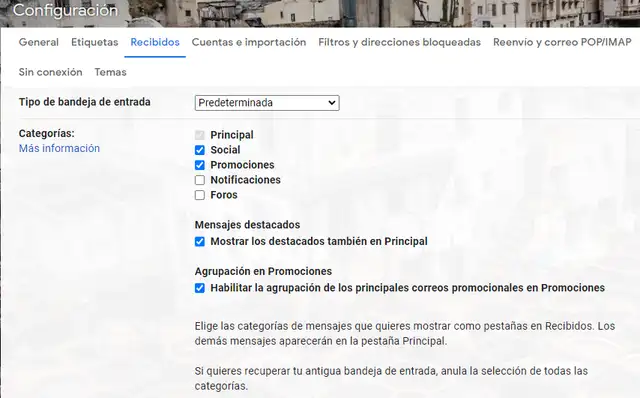
Task: Click the disabled Principal checkbox
Action: 200,135
